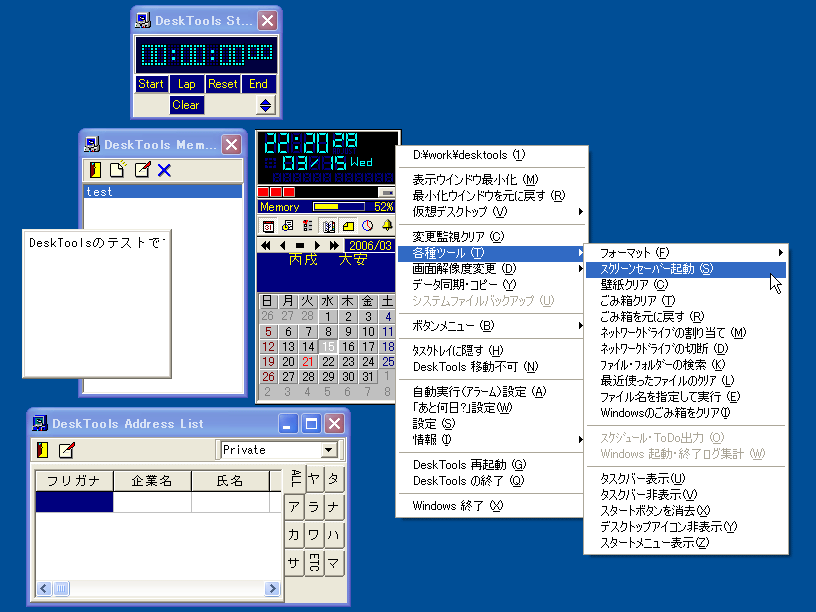The width and height of the screenshot is (816, 612).
Task: Choose スクリーンセーバー起動 from the tools submenu
Action: [686, 269]
